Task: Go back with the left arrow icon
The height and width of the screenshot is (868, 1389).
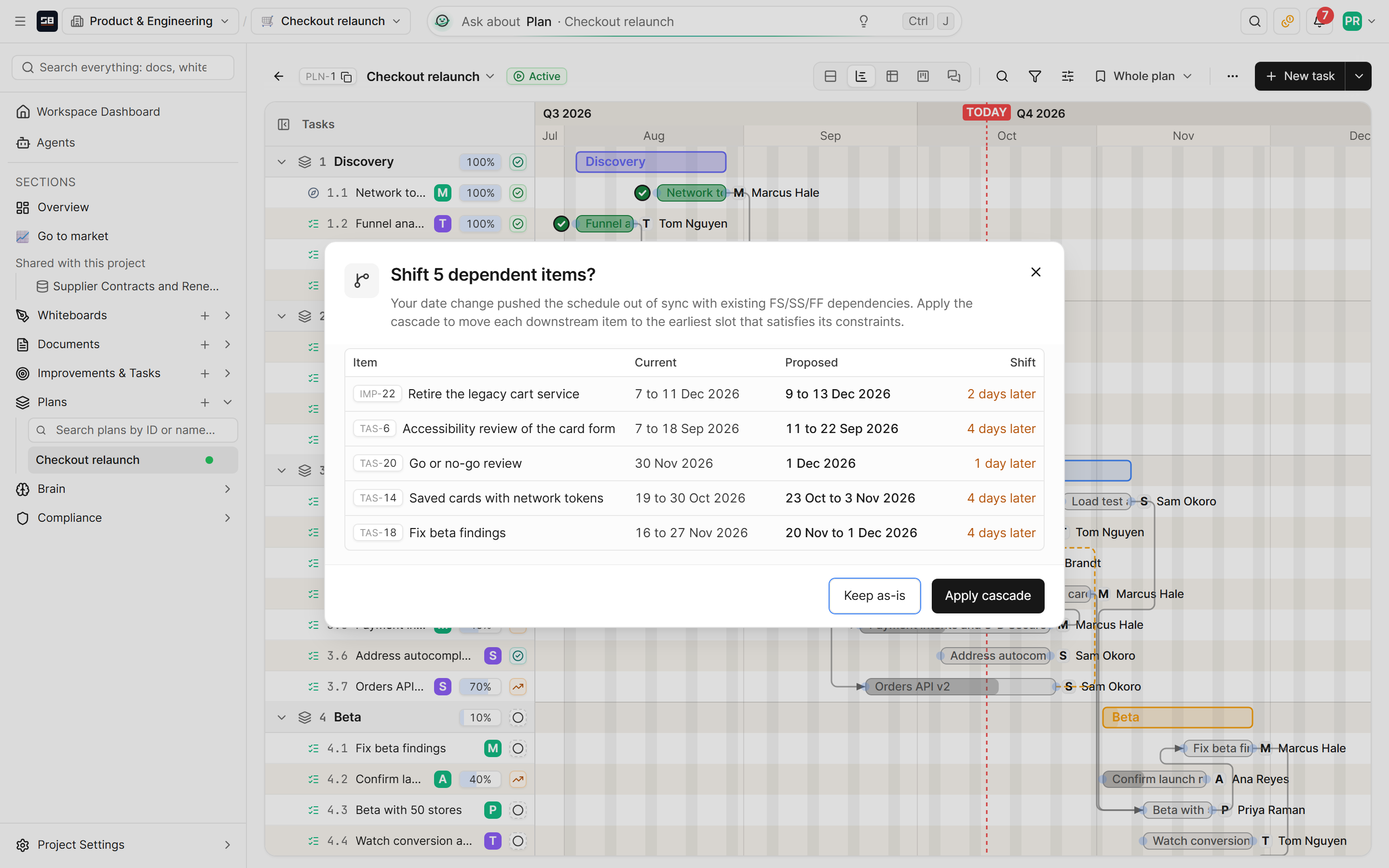Action: click(x=279, y=76)
